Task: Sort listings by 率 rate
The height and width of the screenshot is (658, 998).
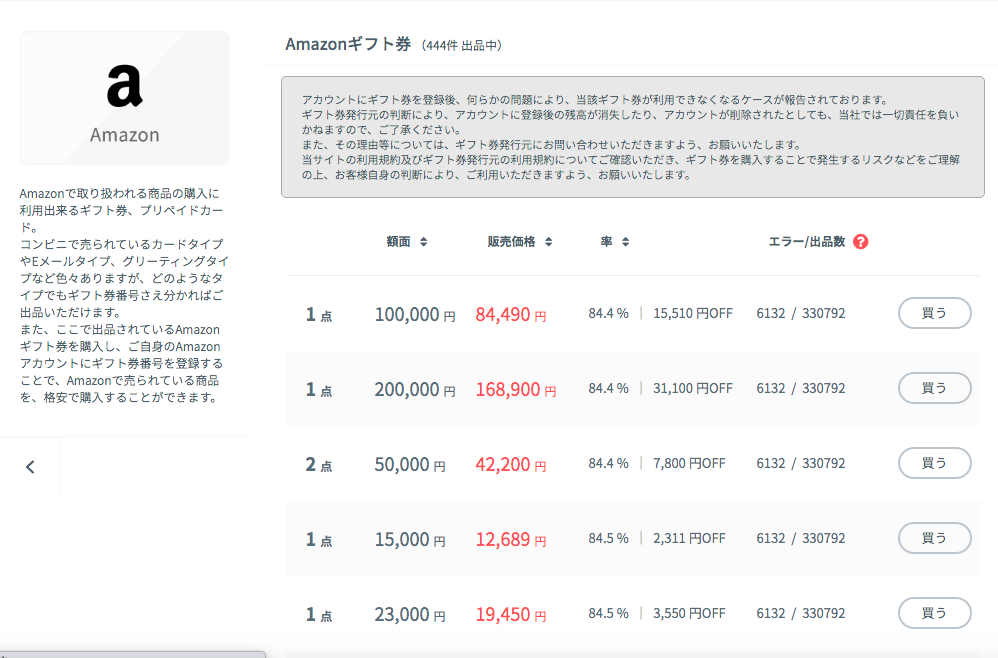Action: [626, 242]
